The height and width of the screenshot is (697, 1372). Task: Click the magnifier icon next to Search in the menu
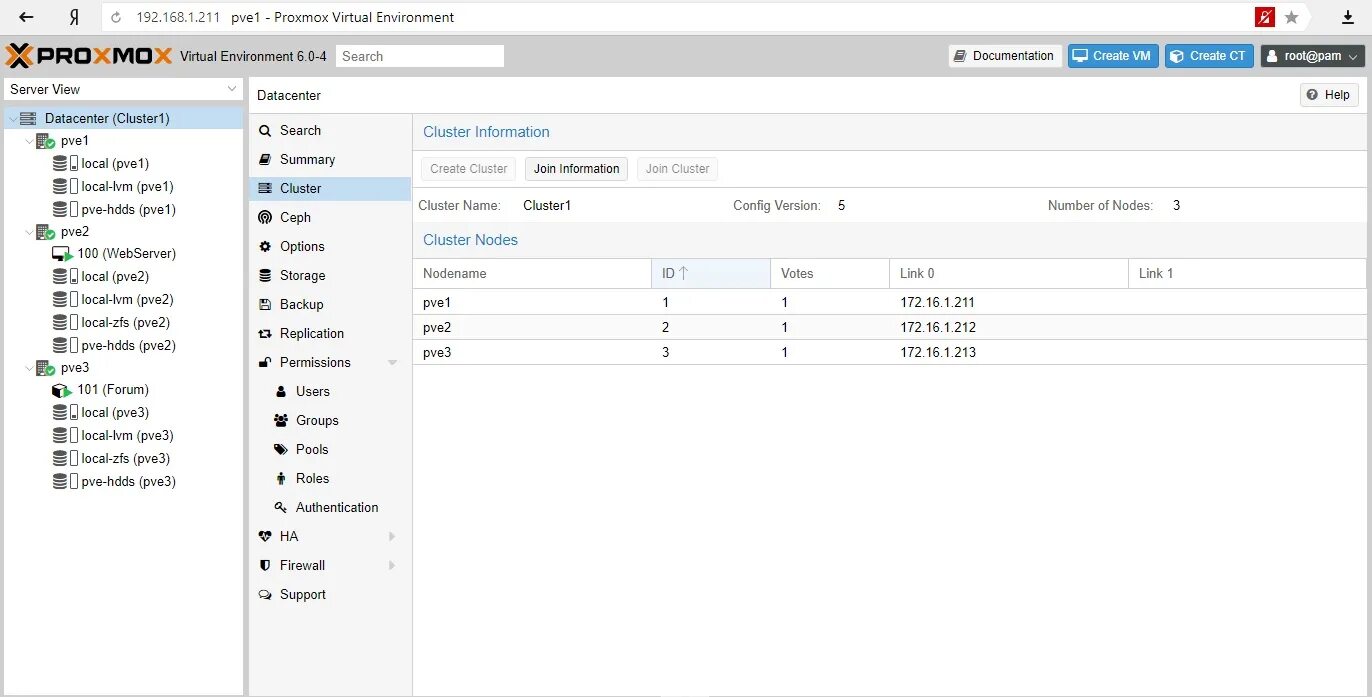(265, 130)
